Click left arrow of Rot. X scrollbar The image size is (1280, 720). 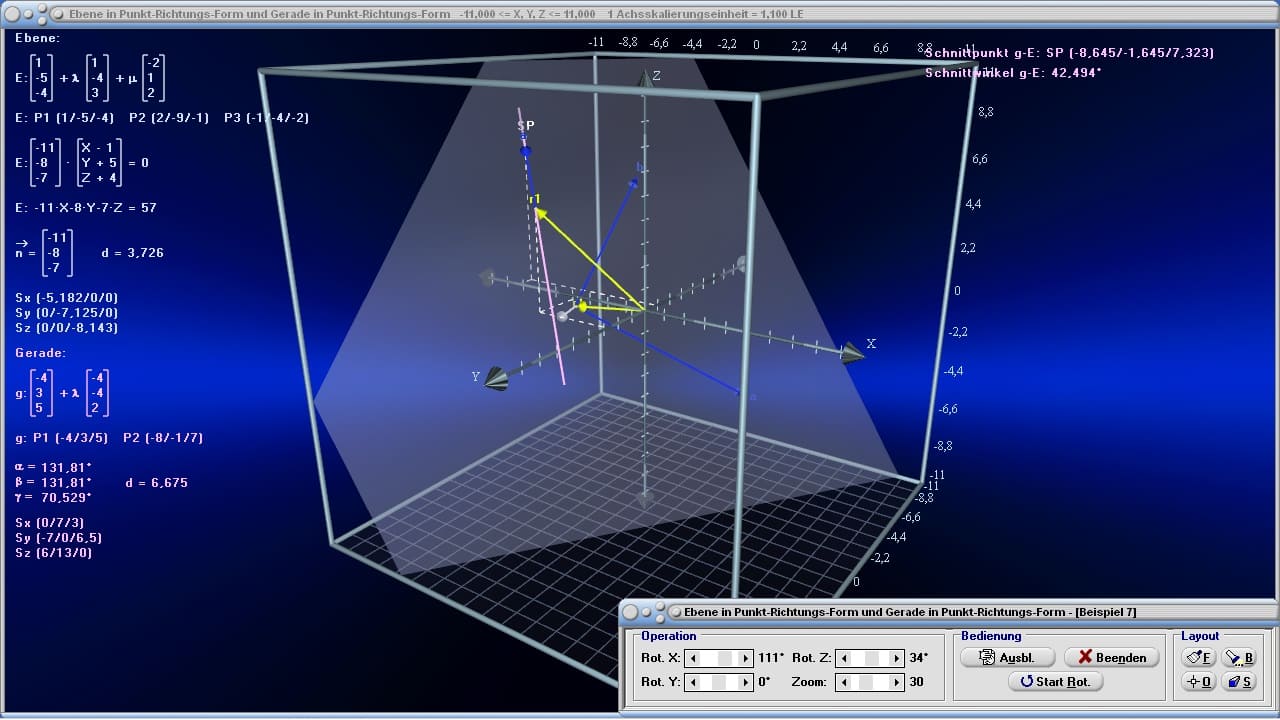[x=693, y=658]
